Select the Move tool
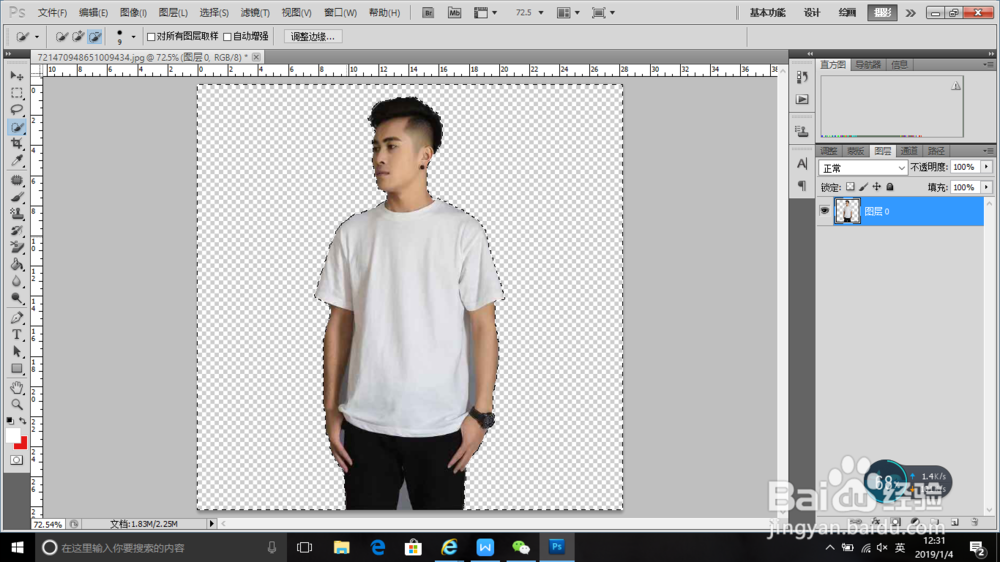This screenshot has height=562, width=1000. (x=17, y=76)
